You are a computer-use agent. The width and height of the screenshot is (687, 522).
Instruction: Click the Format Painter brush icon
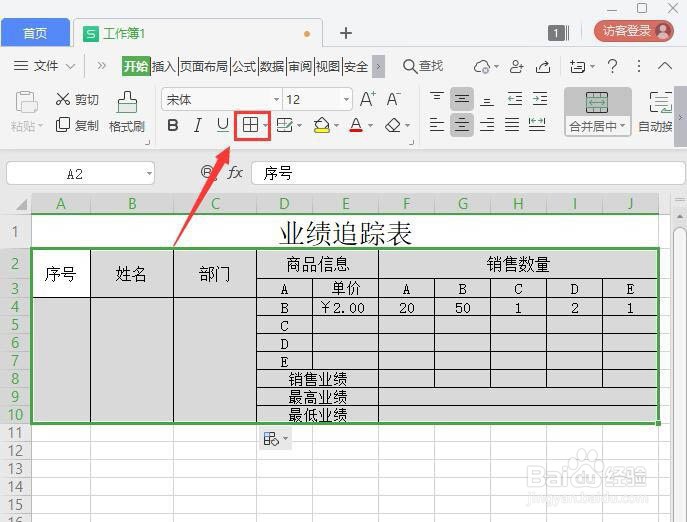click(x=127, y=103)
